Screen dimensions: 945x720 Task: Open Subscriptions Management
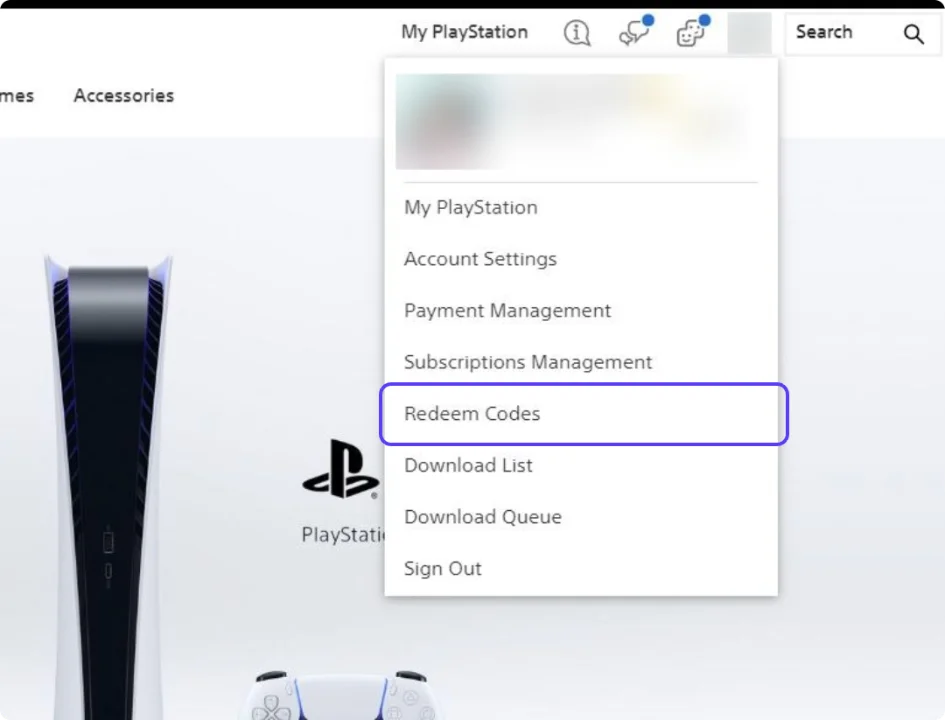[528, 362]
